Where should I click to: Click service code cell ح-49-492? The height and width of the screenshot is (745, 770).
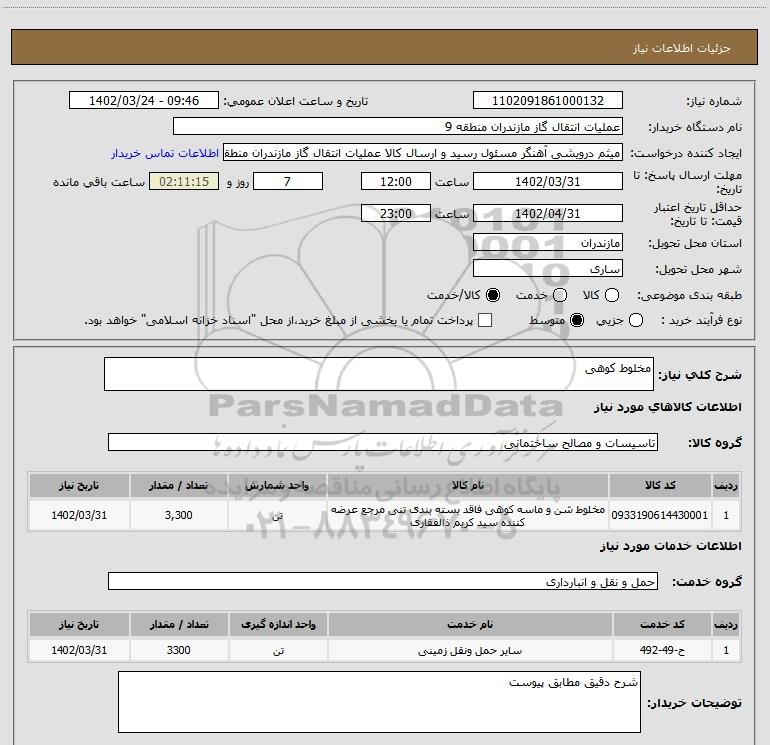(x=662, y=650)
